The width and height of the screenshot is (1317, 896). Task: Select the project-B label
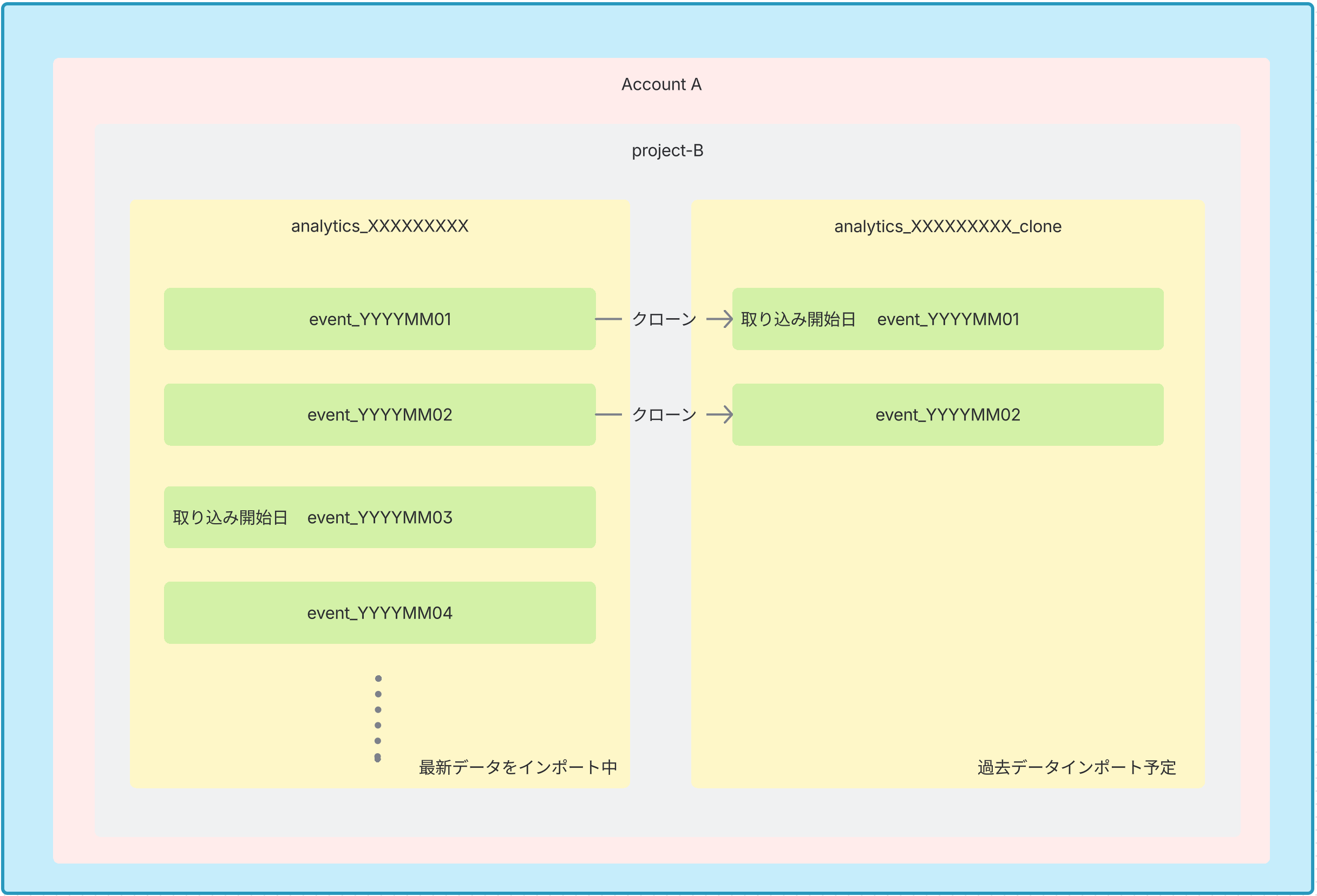667,150
